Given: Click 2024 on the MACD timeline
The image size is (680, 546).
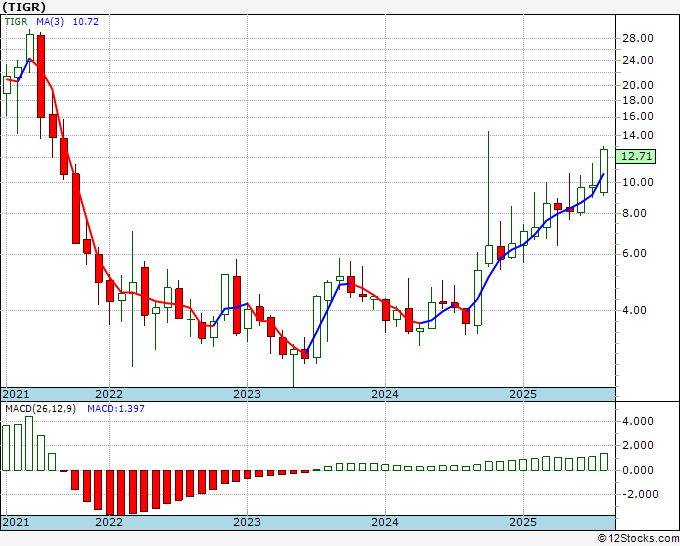Looking at the screenshot, I should pos(385,522).
